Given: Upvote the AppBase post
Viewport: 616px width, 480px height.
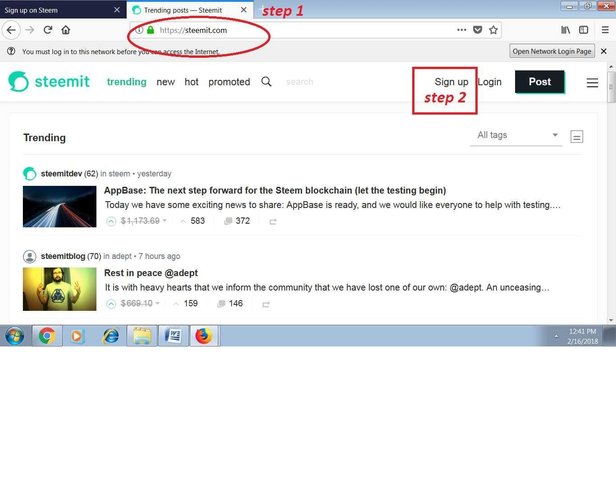Looking at the screenshot, I should 111,221.
